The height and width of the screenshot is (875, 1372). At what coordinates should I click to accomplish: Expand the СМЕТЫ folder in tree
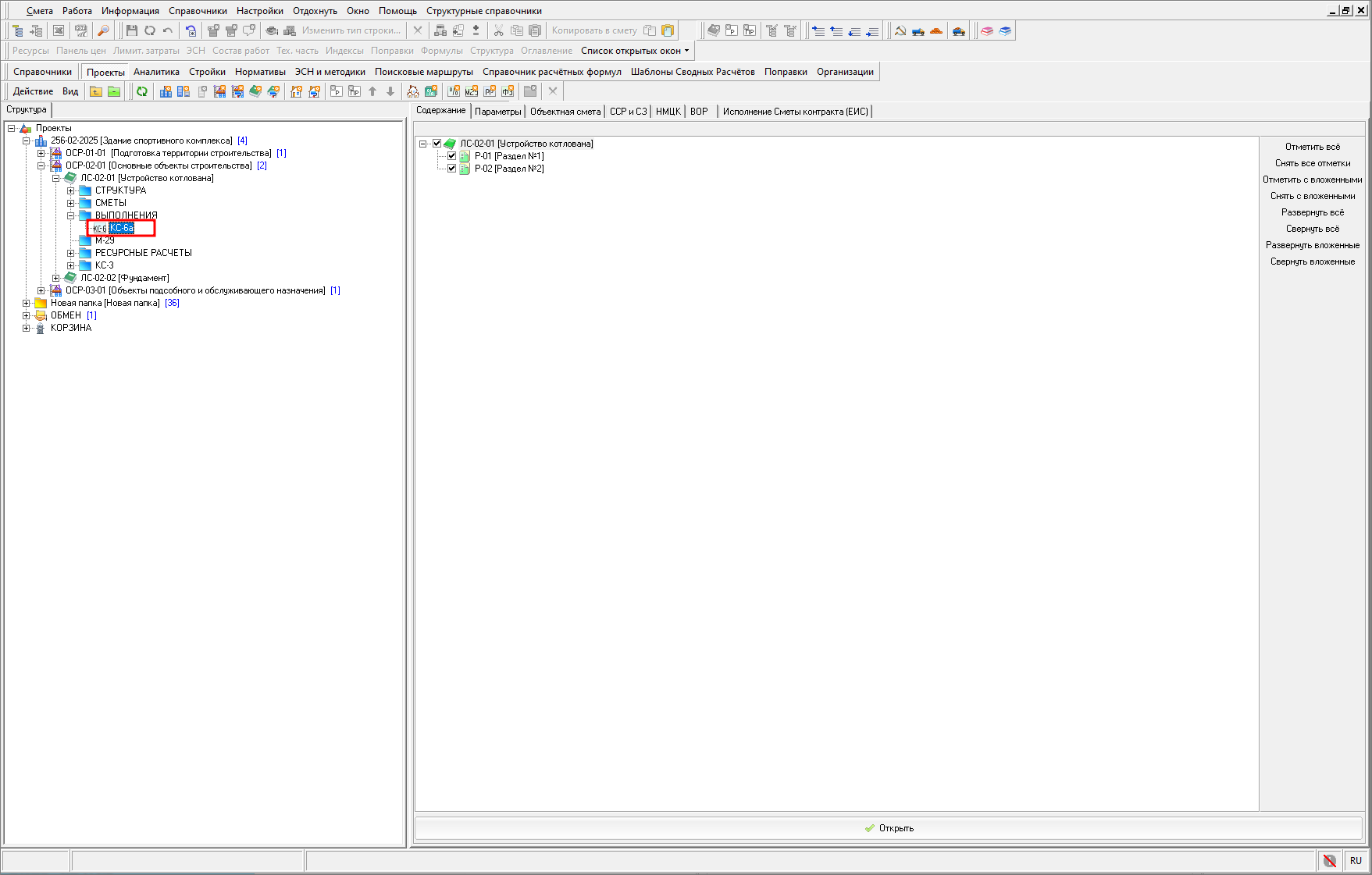click(x=71, y=203)
